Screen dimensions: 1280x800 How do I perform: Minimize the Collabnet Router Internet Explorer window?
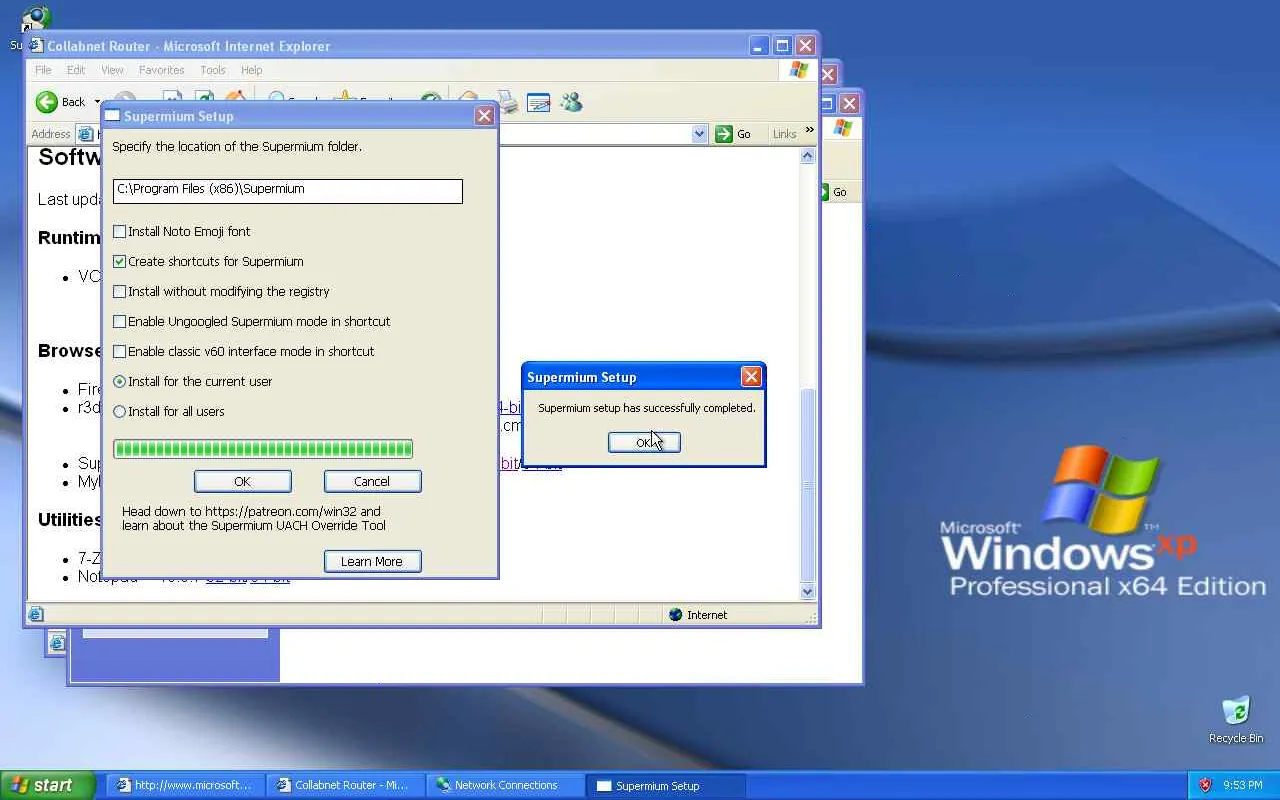(759, 45)
